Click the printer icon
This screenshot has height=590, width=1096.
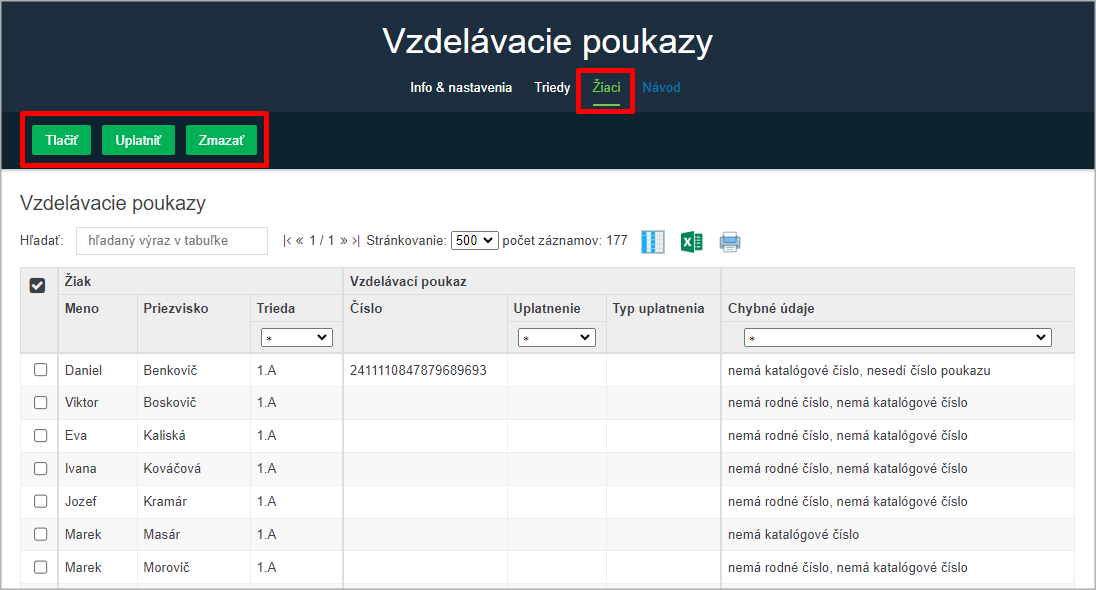[730, 241]
